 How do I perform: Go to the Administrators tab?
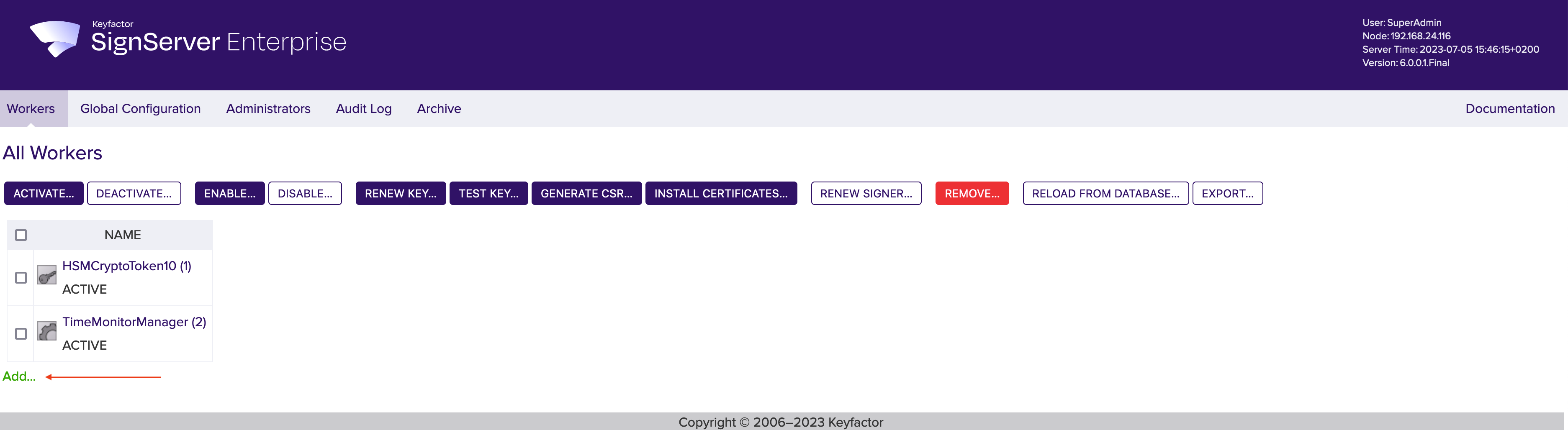pos(268,109)
